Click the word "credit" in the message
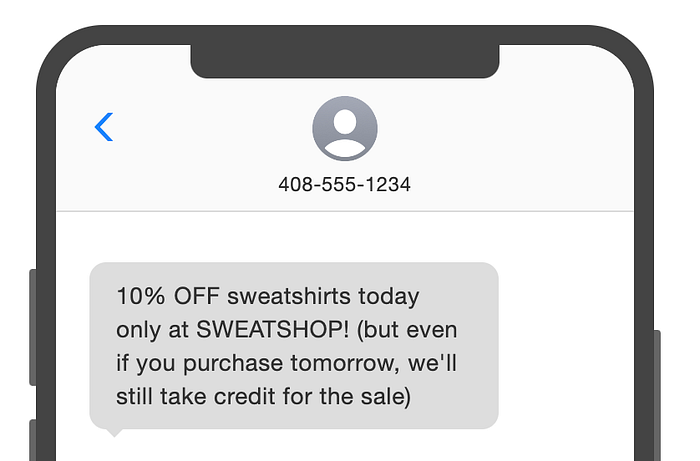This screenshot has height=461, width=700. 244,397
